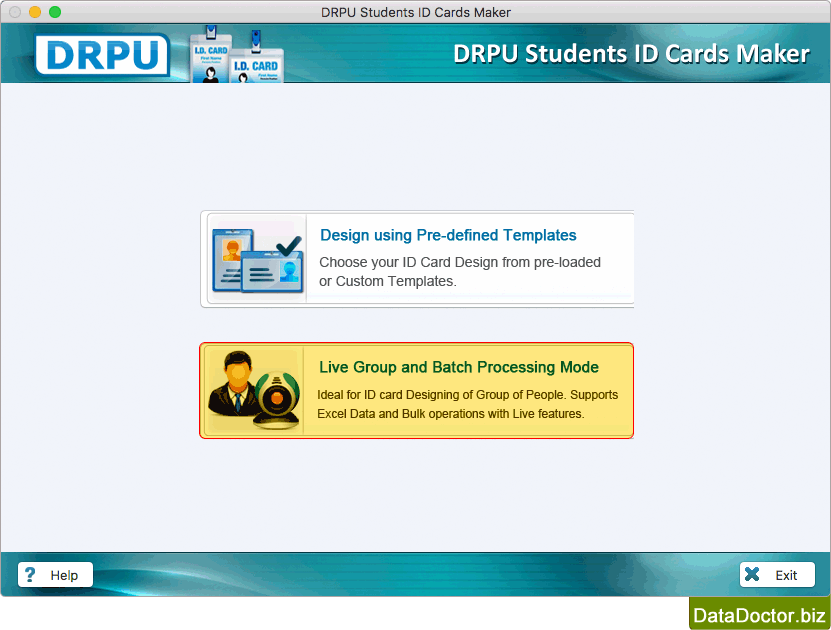Maximize the window with green button
The height and width of the screenshot is (630, 831).
55,12
